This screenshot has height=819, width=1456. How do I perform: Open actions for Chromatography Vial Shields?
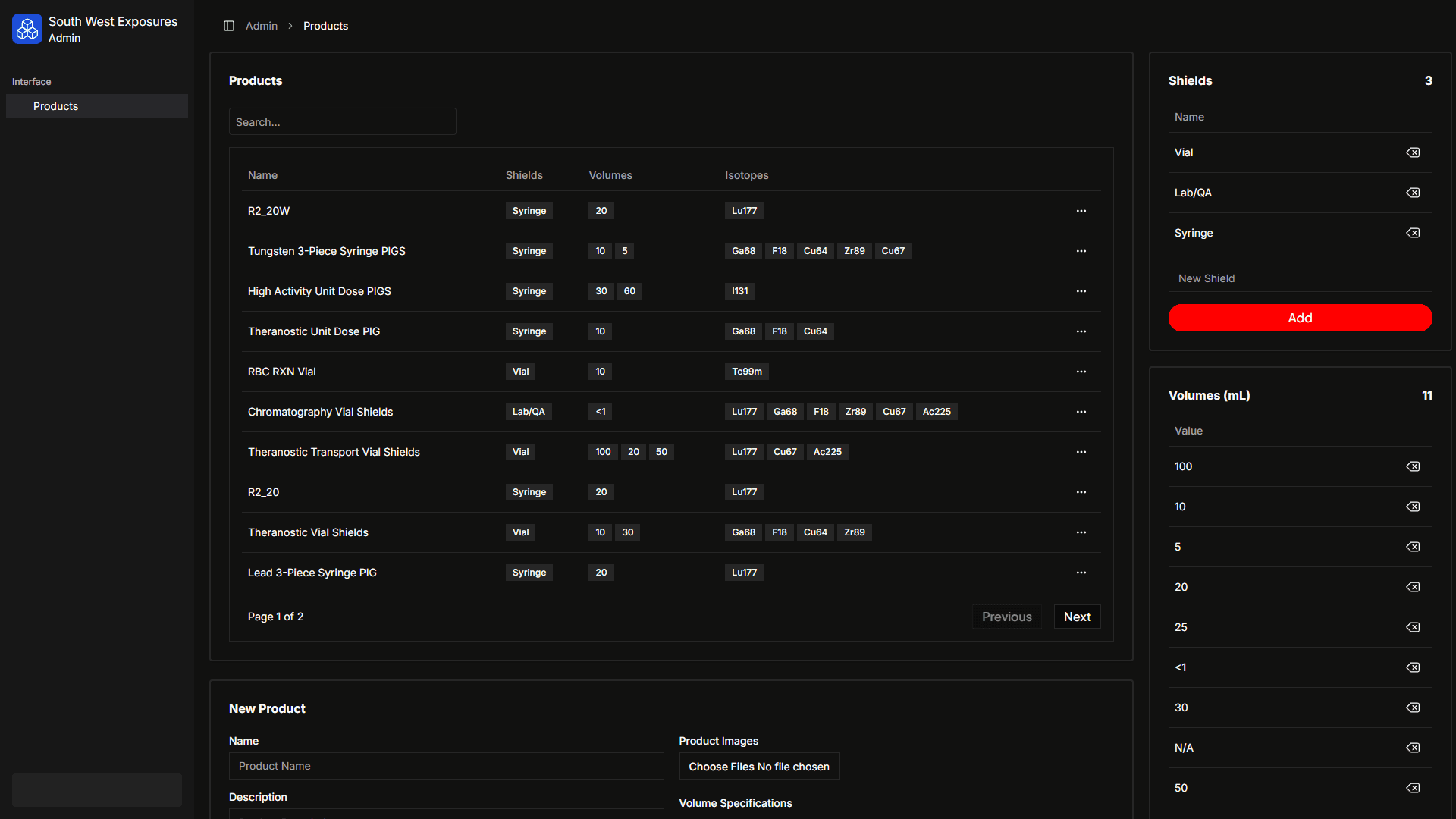pos(1081,412)
